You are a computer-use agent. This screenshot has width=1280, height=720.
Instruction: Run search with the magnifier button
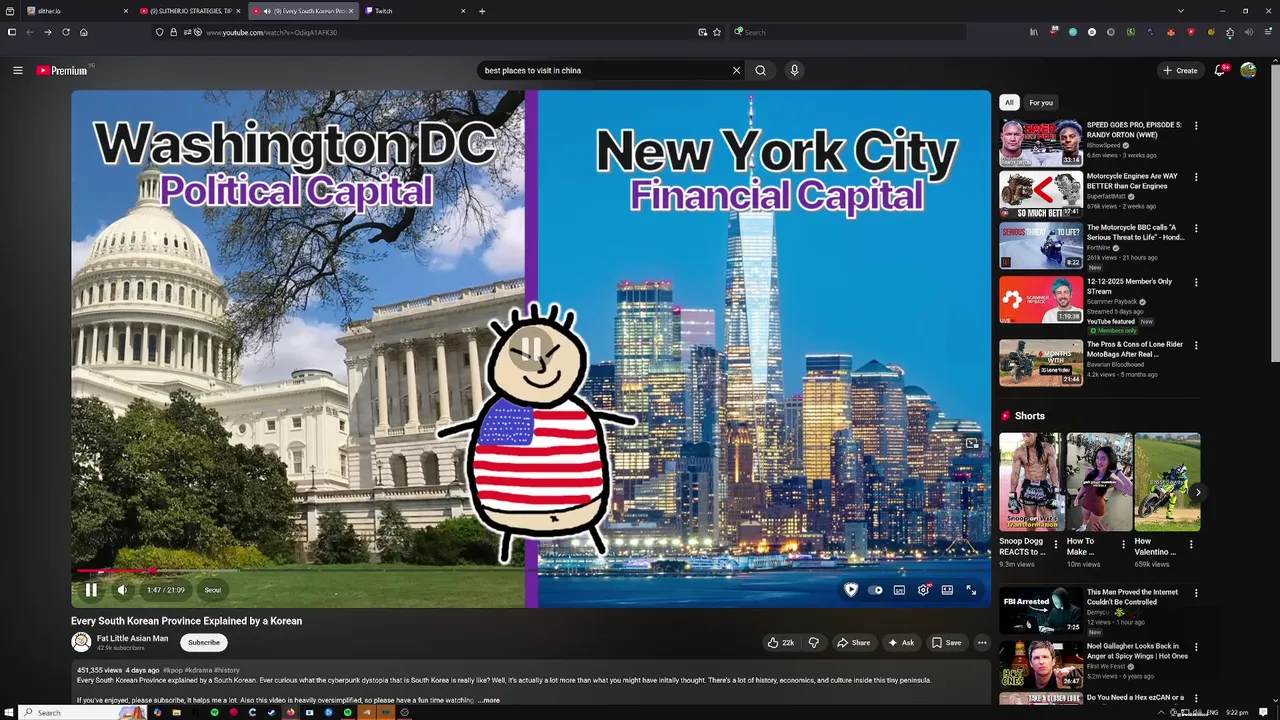pyautogui.click(x=761, y=70)
